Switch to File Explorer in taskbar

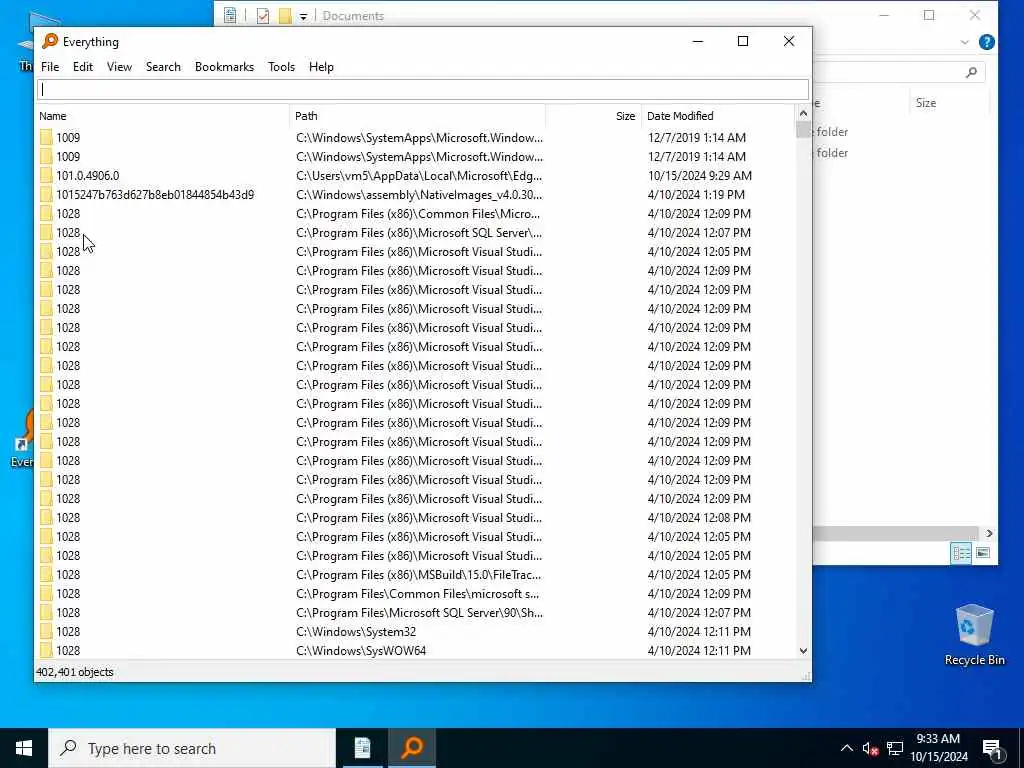pyautogui.click(x=362, y=748)
